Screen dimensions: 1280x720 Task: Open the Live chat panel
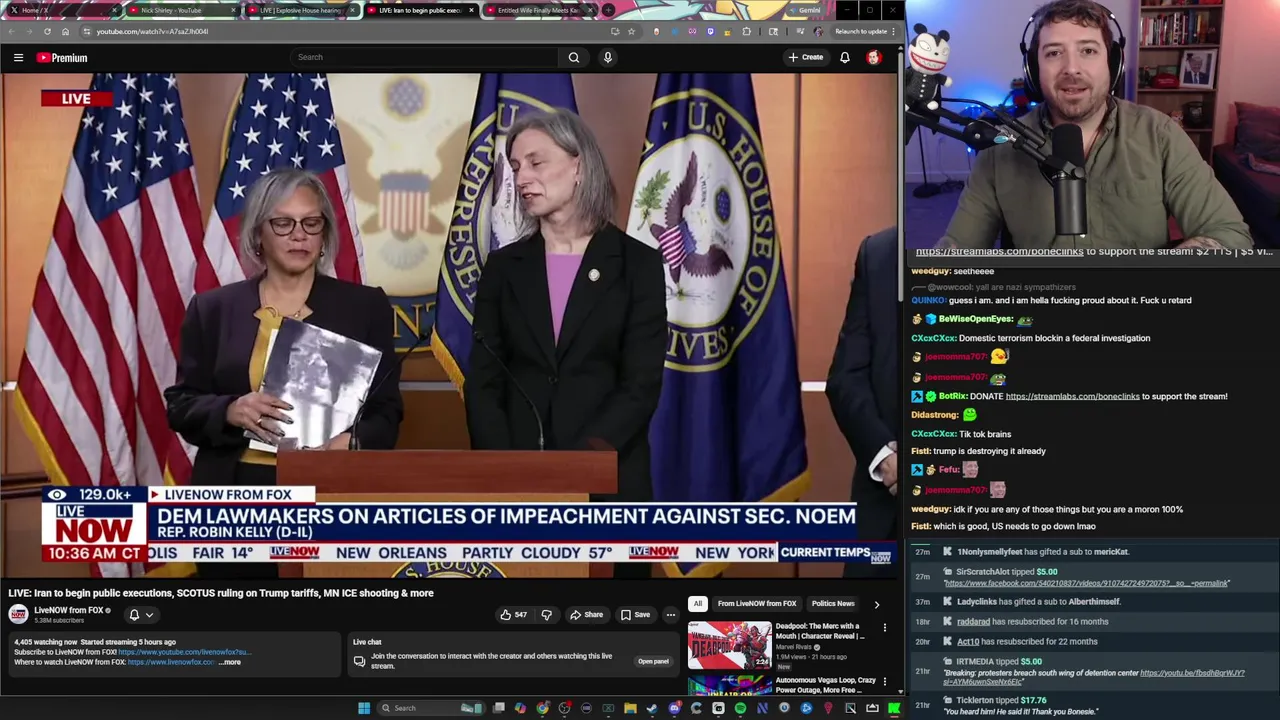(x=653, y=661)
